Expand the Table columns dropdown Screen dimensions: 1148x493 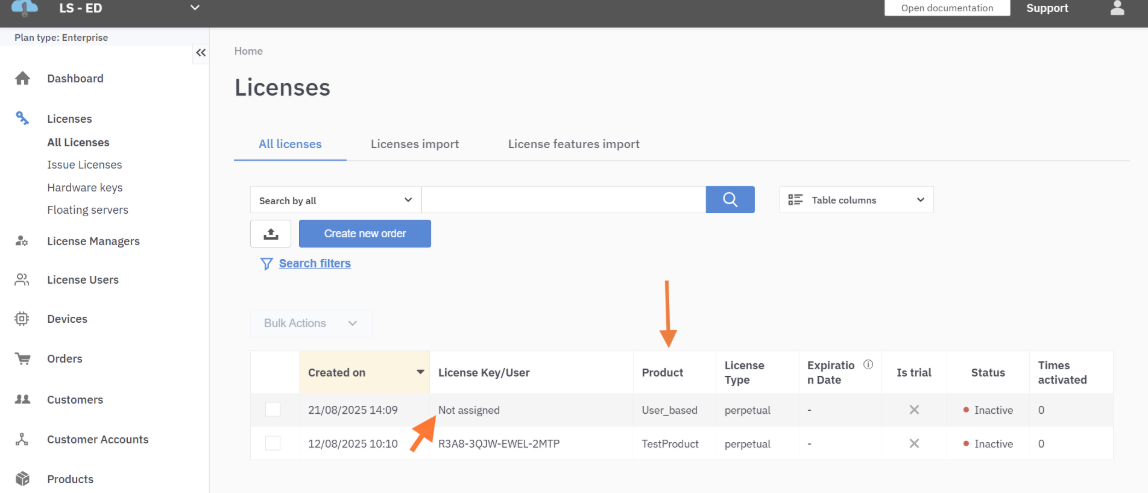point(856,200)
